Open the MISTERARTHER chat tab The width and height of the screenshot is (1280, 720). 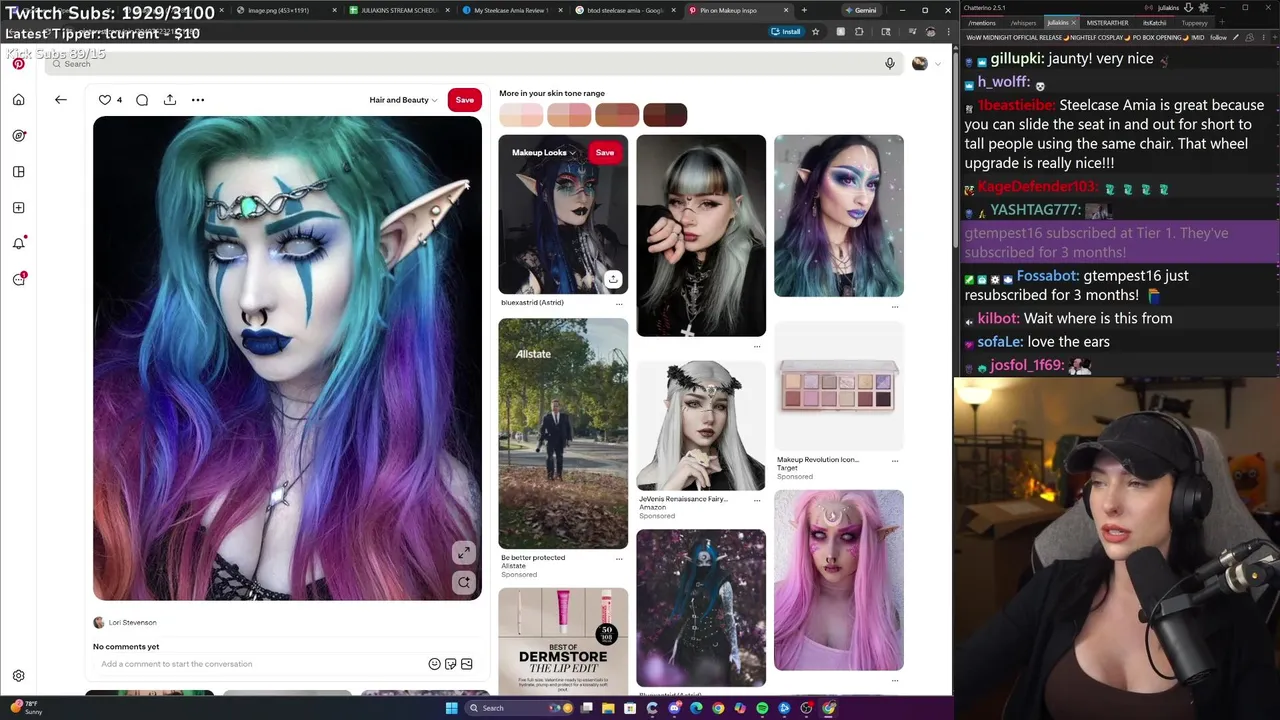click(x=1107, y=22)
